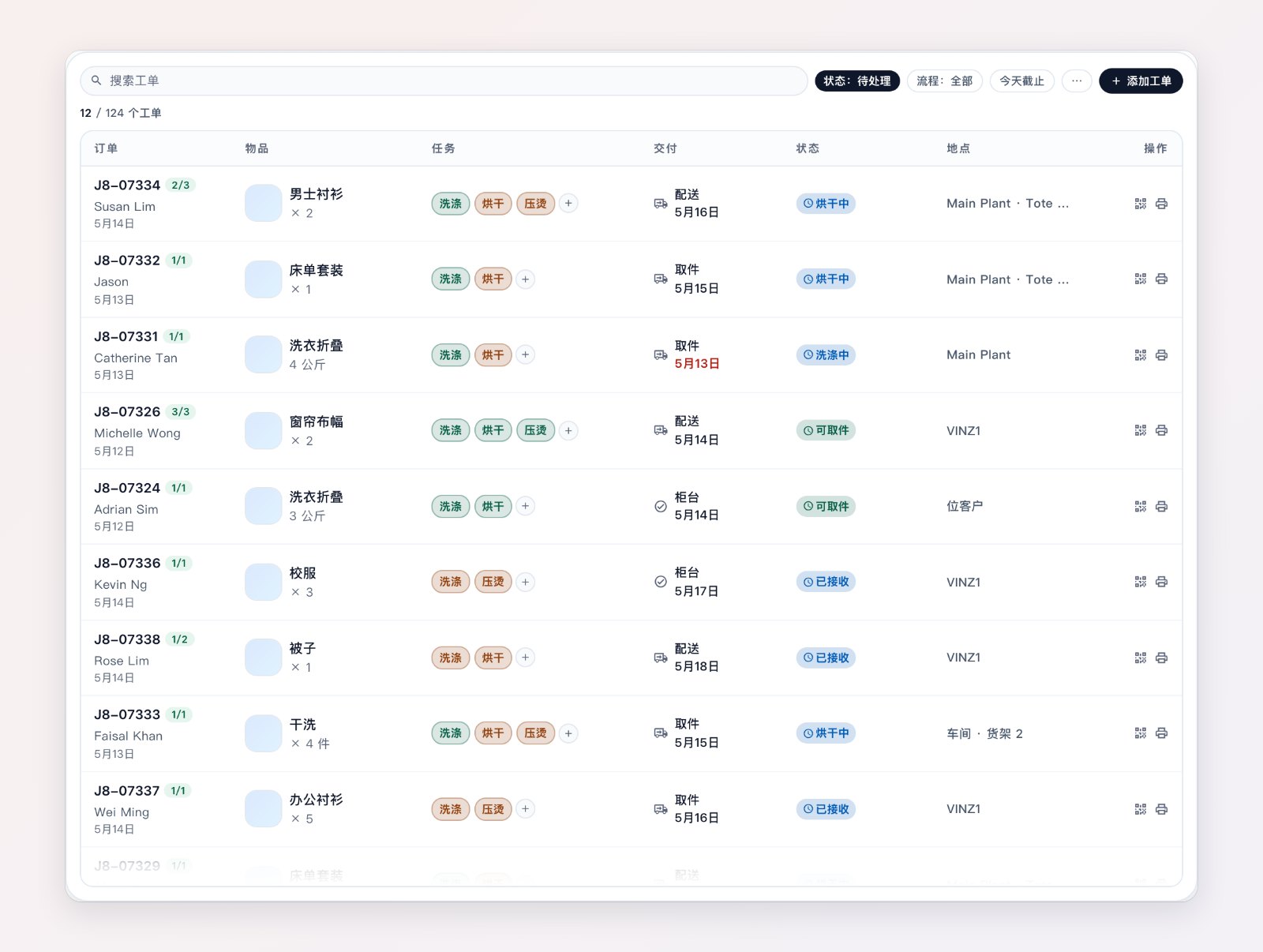This screenshot has height=952, width=1263.
Task: Print Adrian Sim's order J8-07324
Action: point(1161,506)
